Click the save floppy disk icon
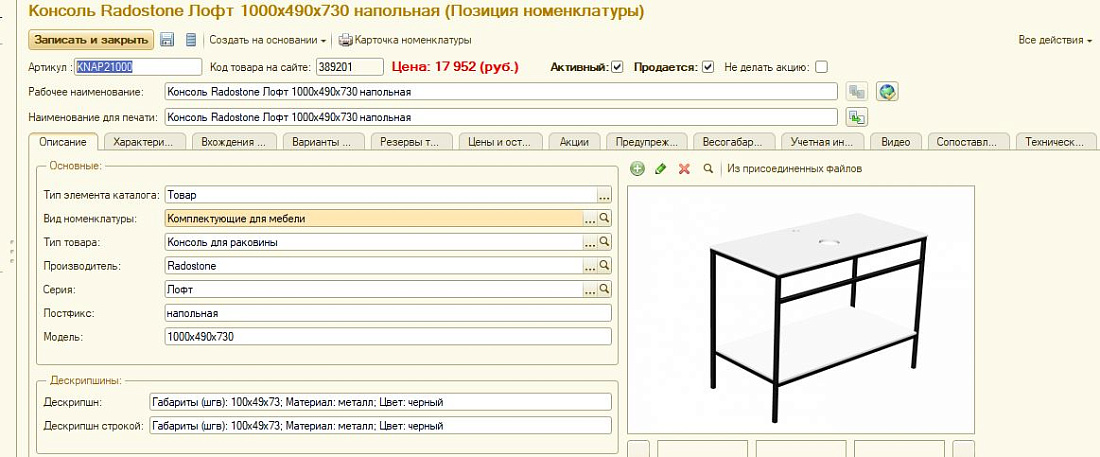1100x457 pixels. (167, 40)
